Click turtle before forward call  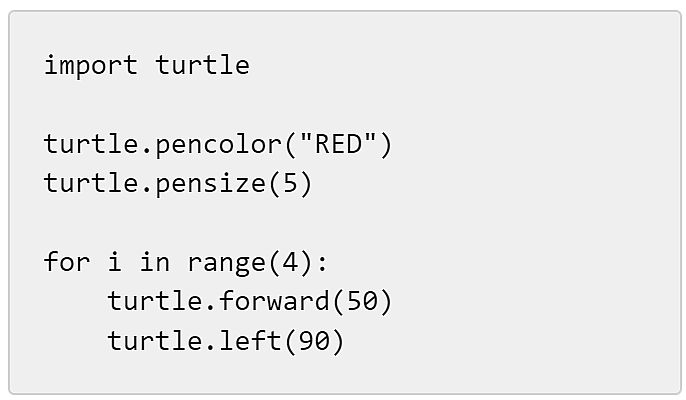pos(155,301)
